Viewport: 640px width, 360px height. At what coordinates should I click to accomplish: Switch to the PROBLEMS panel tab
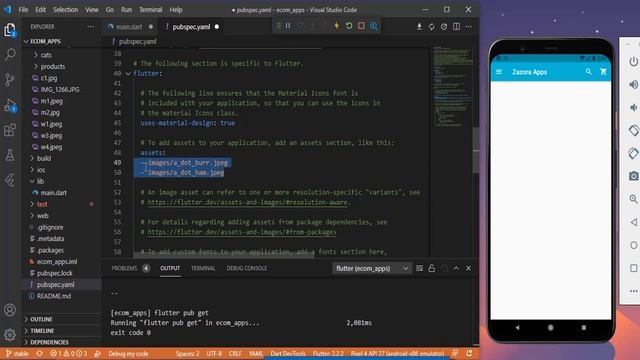coord(124,268)
